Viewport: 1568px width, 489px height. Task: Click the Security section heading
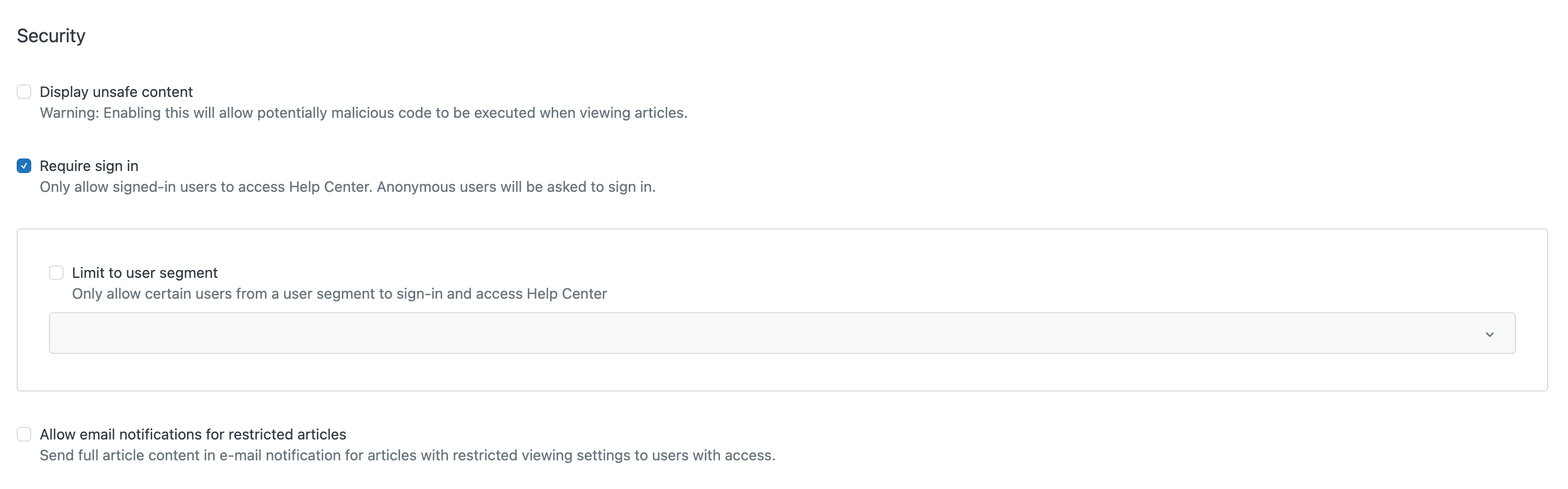pyautogui.click(x=51, y=36)
